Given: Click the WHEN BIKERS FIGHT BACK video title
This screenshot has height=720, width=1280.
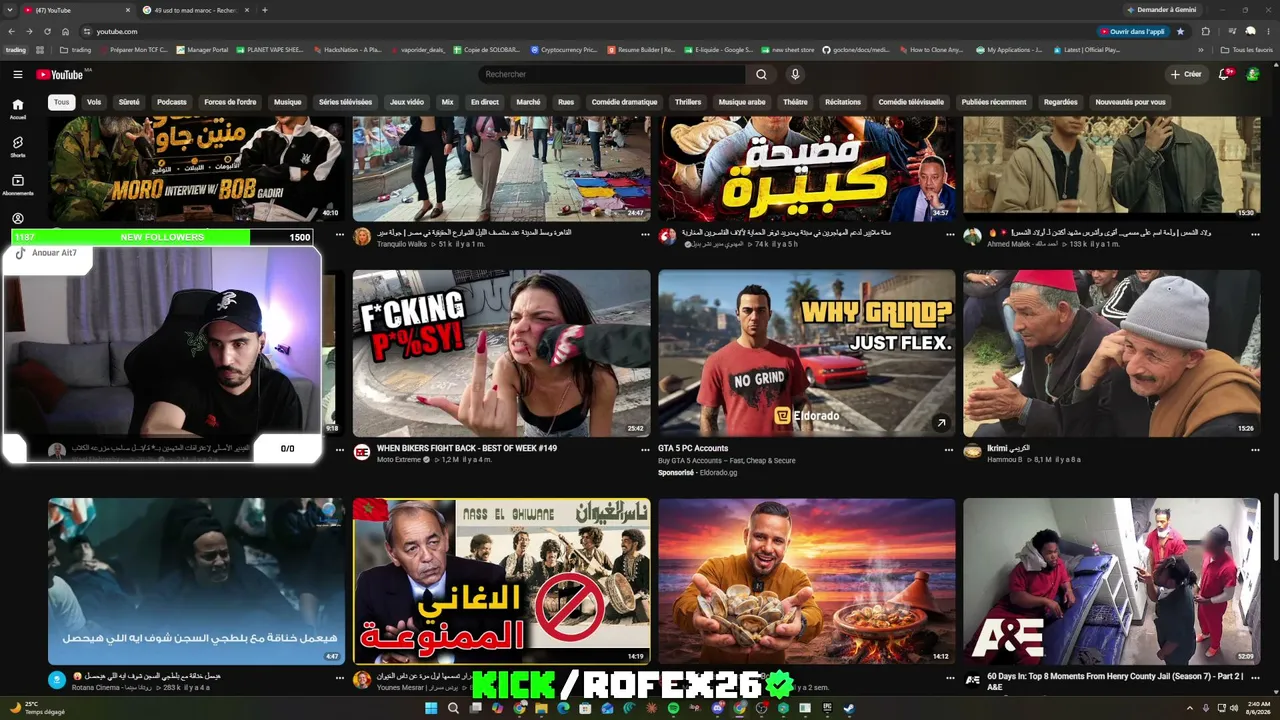Looking at the screenshot, I should [x=467, y=448].
